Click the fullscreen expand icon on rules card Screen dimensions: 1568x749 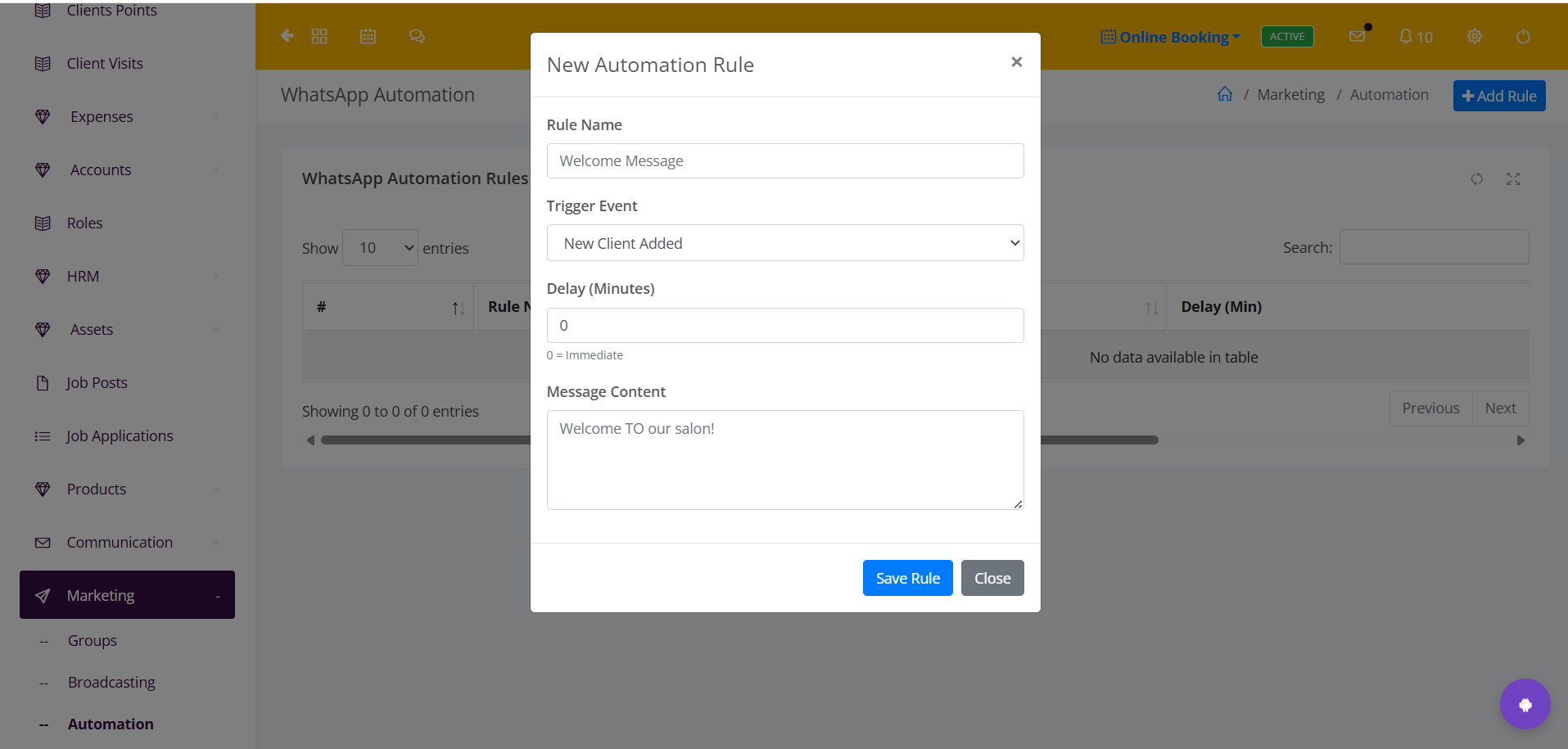click(x=1513, y=178)
